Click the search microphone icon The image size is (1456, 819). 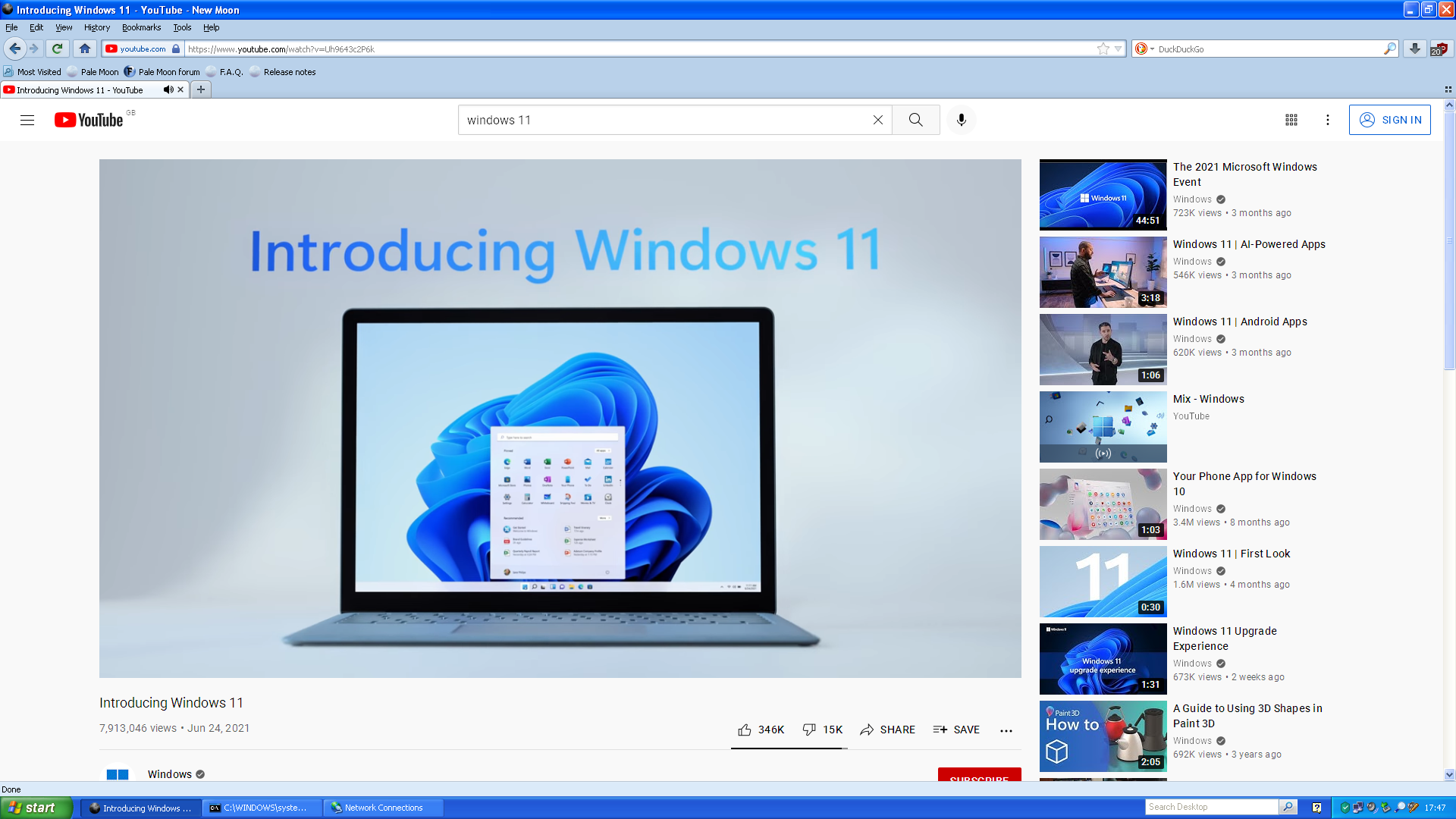[960, 119]
